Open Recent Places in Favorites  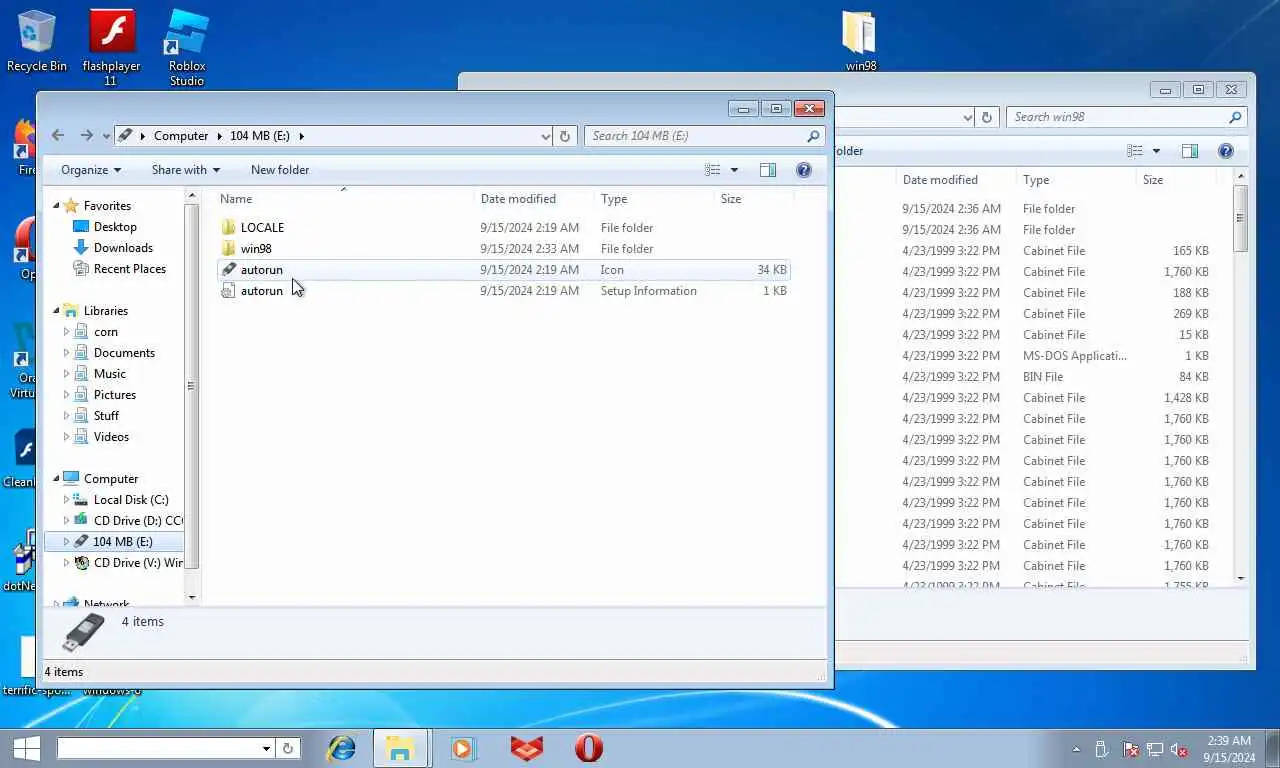[129, 269]
